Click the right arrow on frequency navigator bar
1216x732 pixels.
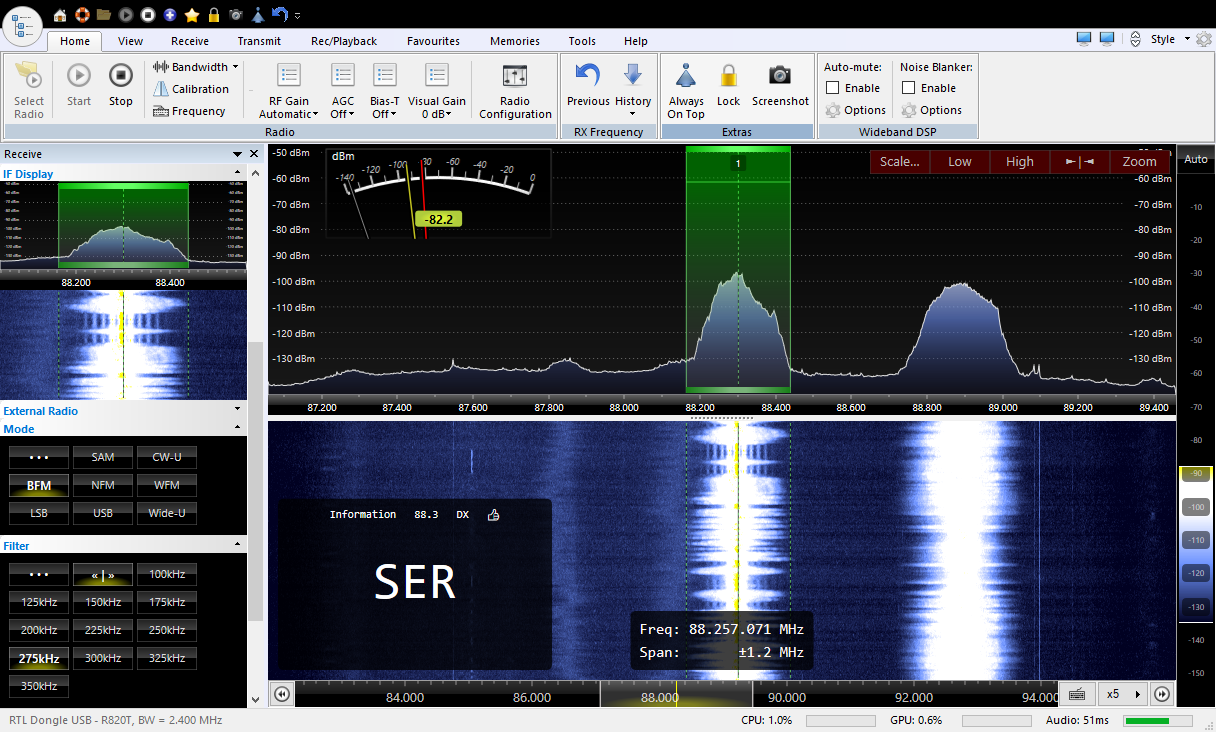1162,694
